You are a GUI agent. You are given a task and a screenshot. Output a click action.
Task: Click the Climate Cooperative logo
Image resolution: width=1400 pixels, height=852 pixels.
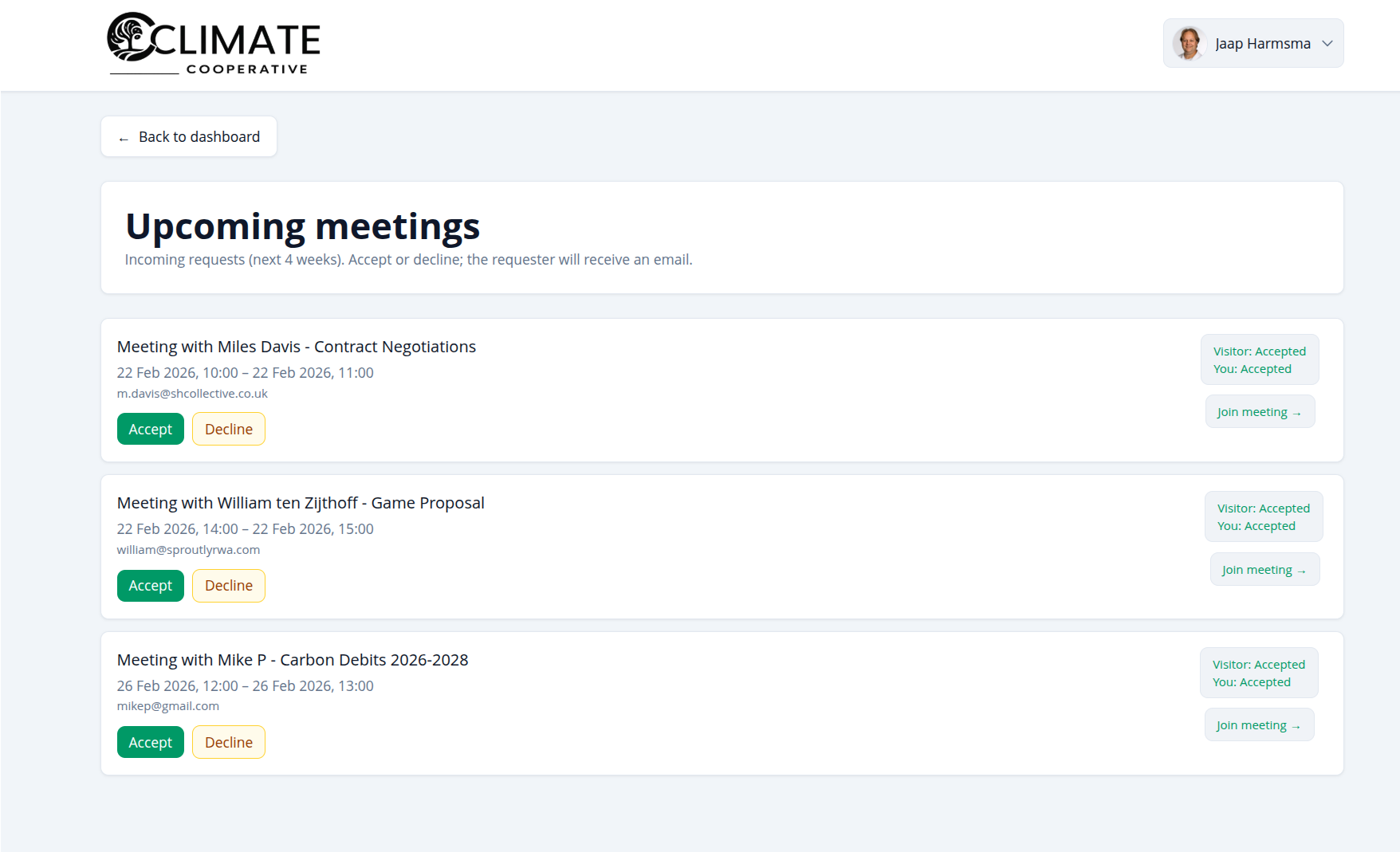click(214, 45)
